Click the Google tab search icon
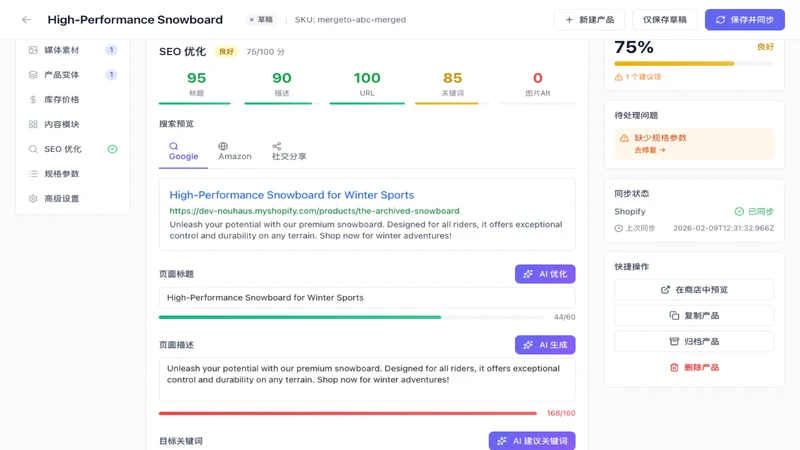Image resolution: width=800 pixels, height=450 pixels. coord(173,146)
